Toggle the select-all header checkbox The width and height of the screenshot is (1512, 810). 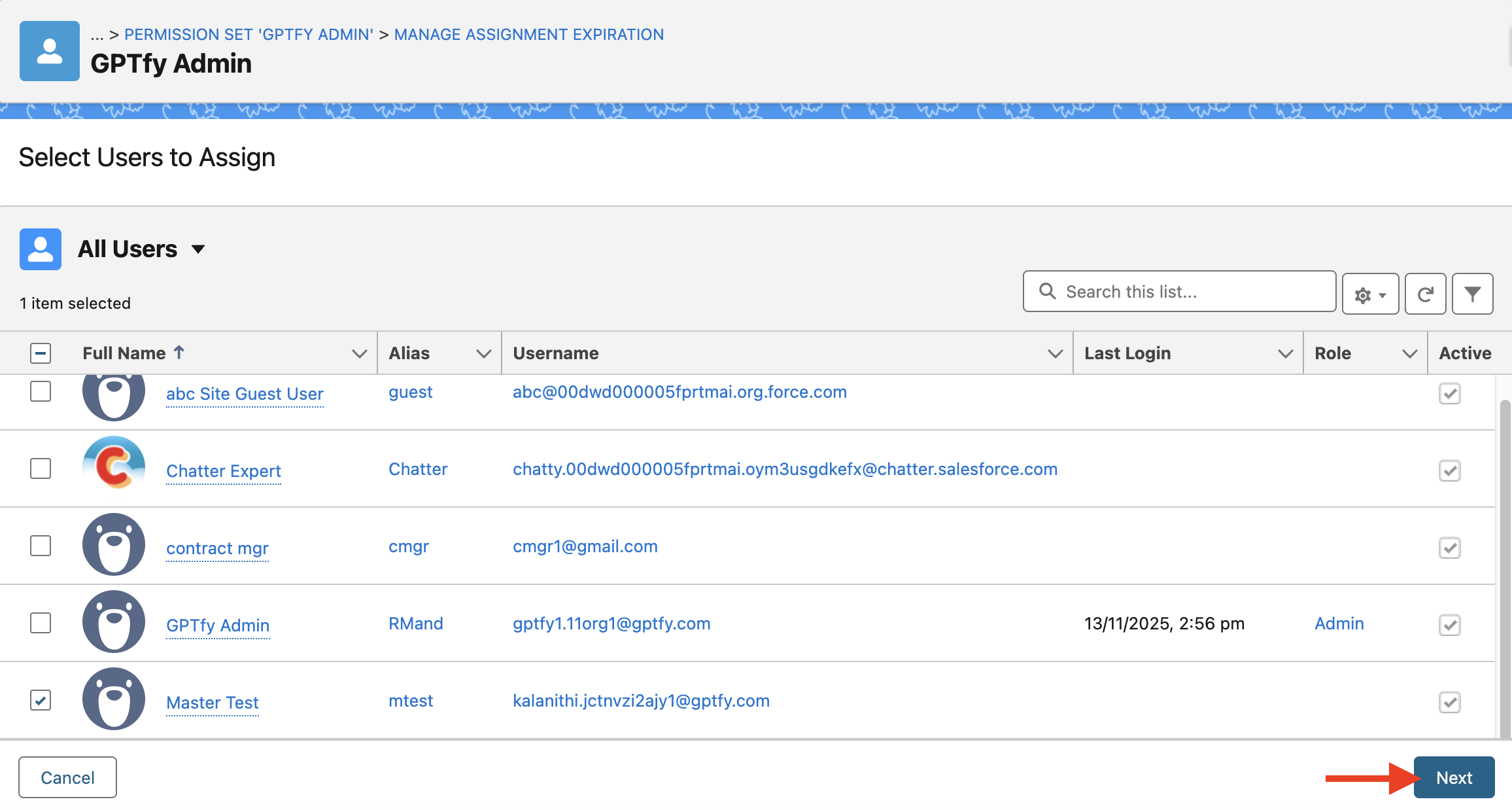click(41, 353)
